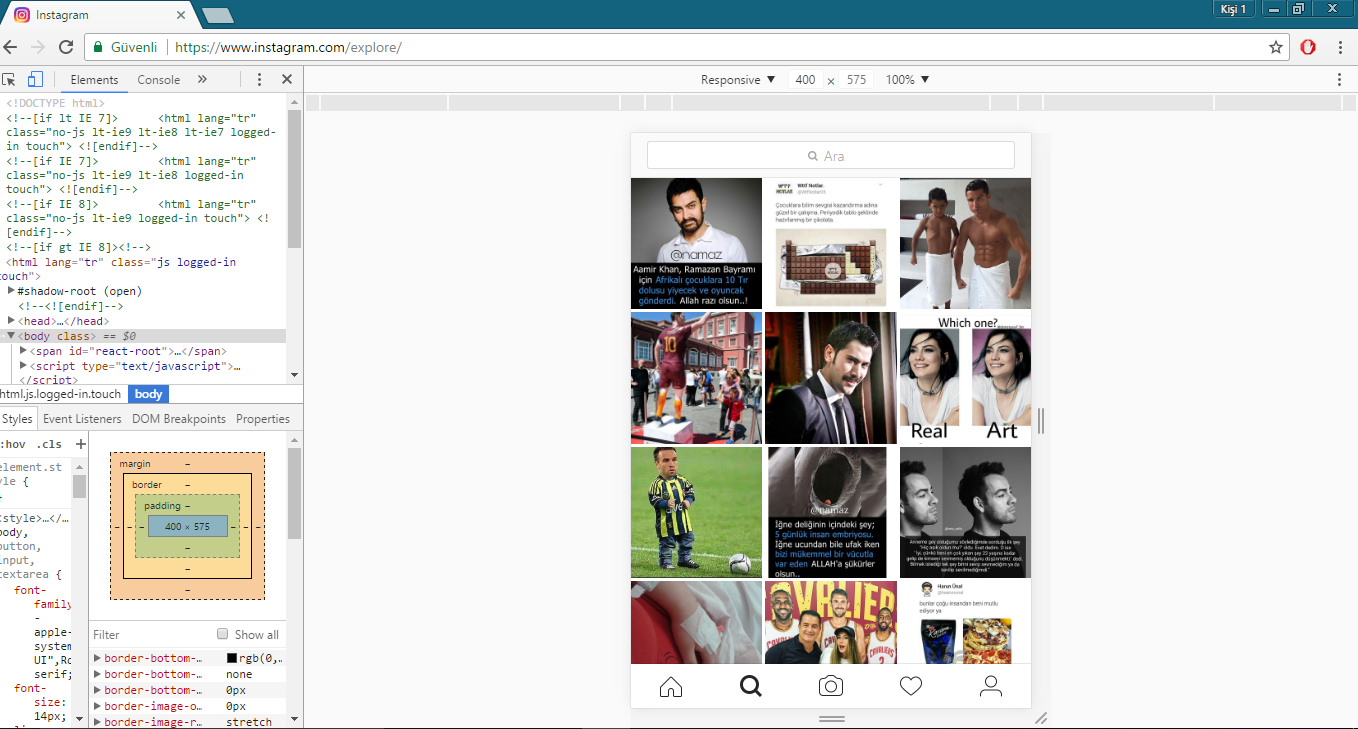This screenshot has height=729, width=1358.
Task: Open the soccer player on grass thumbnail
Action: click(696, 512)
